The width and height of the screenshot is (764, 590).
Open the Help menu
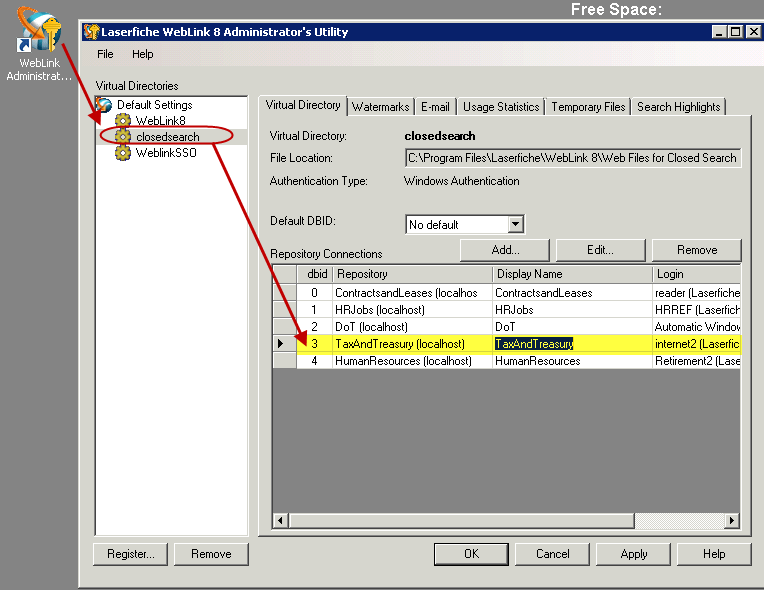(x=142, y=54)
